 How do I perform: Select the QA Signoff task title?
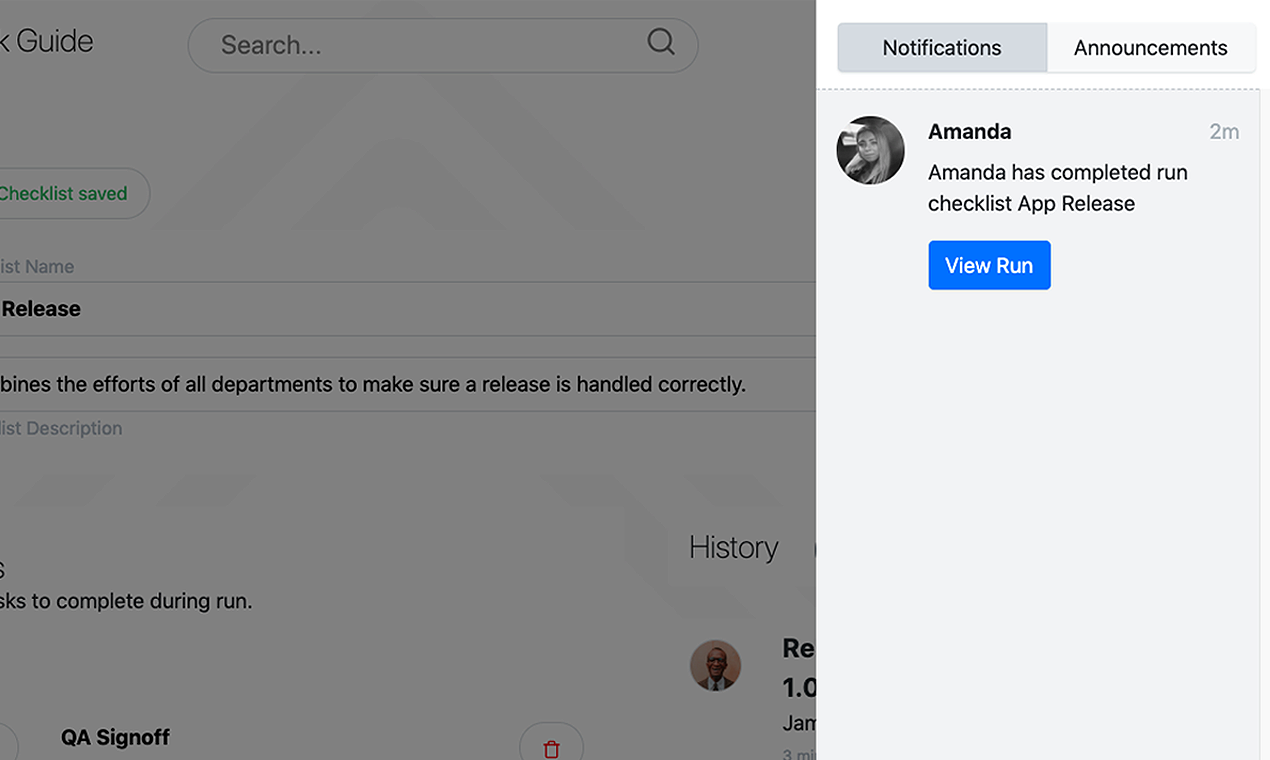[115, 738]
